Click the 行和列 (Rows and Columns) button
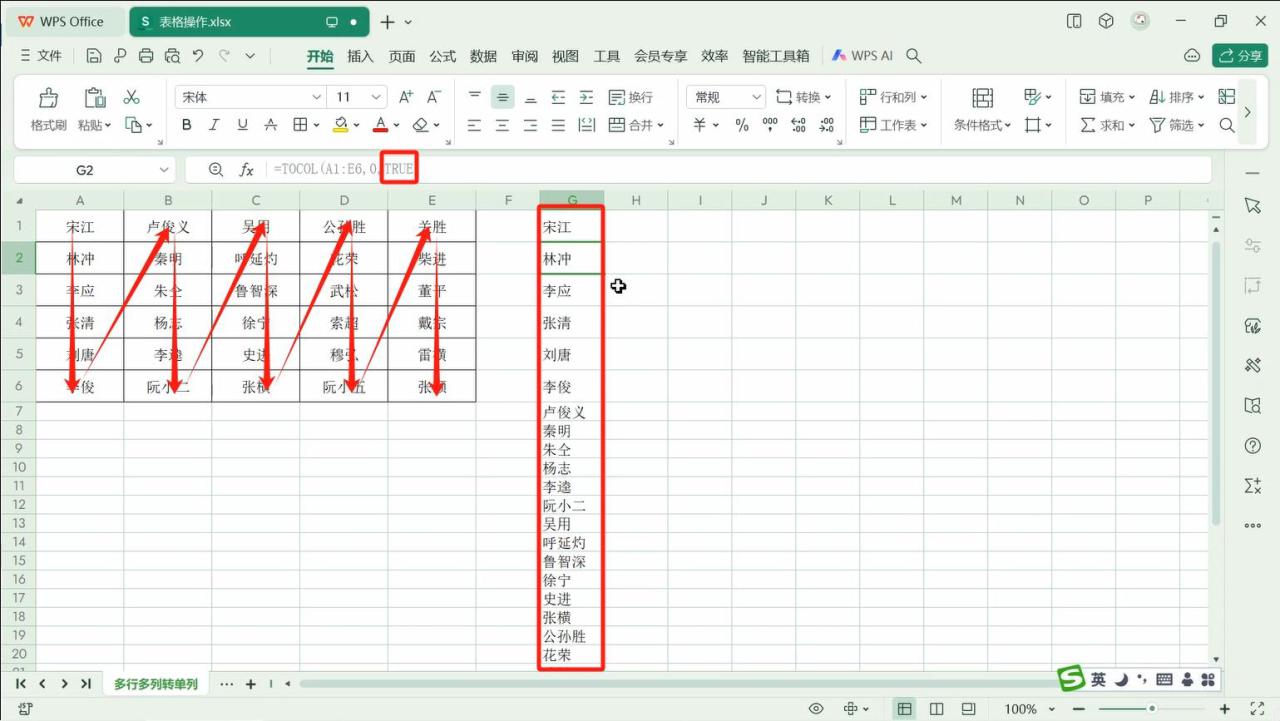This screenshot has height=721, width=1280. (x=893, y=97)
